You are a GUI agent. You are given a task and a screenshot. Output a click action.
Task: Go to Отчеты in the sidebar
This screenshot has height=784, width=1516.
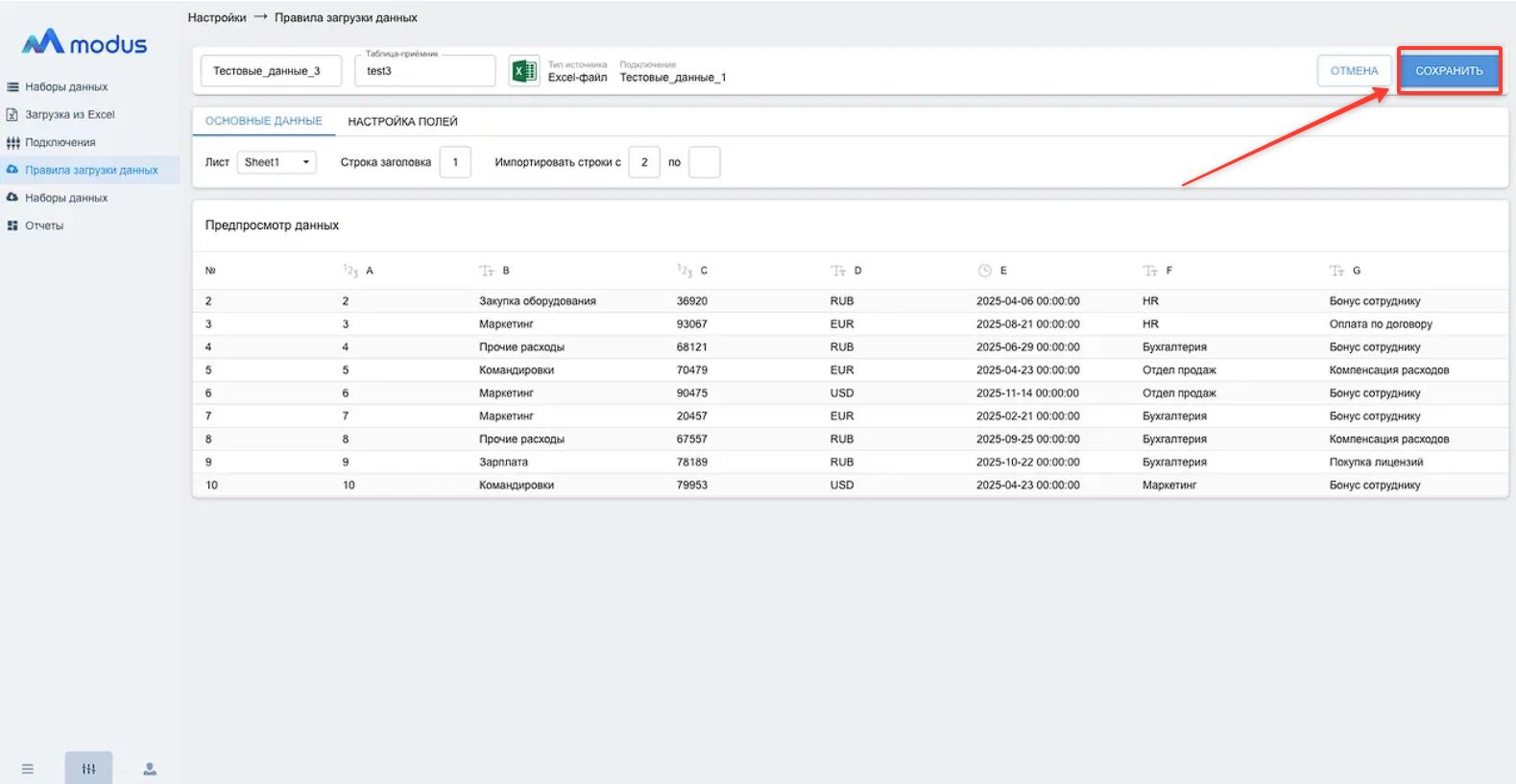point(44,226)
